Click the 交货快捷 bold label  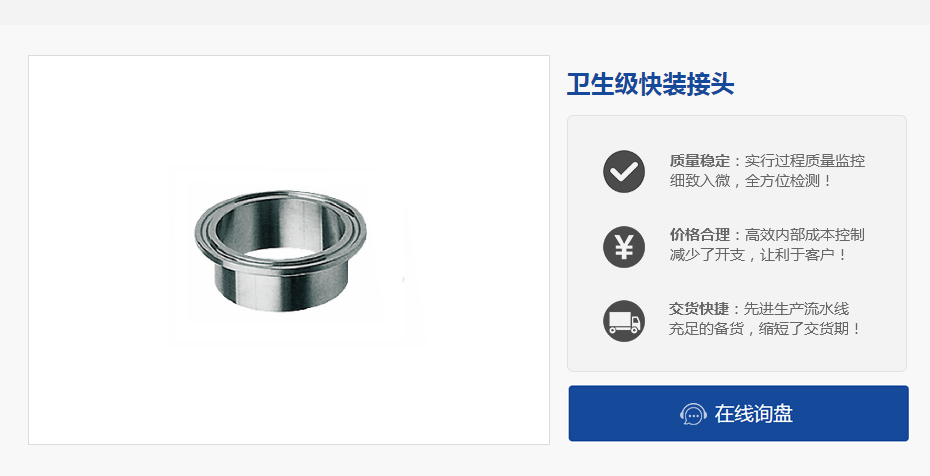pyautogui.click(x=699, y=309)
